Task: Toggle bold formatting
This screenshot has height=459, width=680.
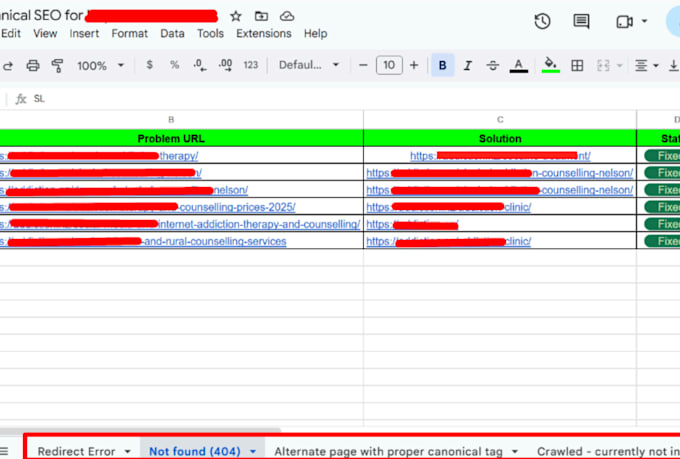Action: [x=442, y=65]
